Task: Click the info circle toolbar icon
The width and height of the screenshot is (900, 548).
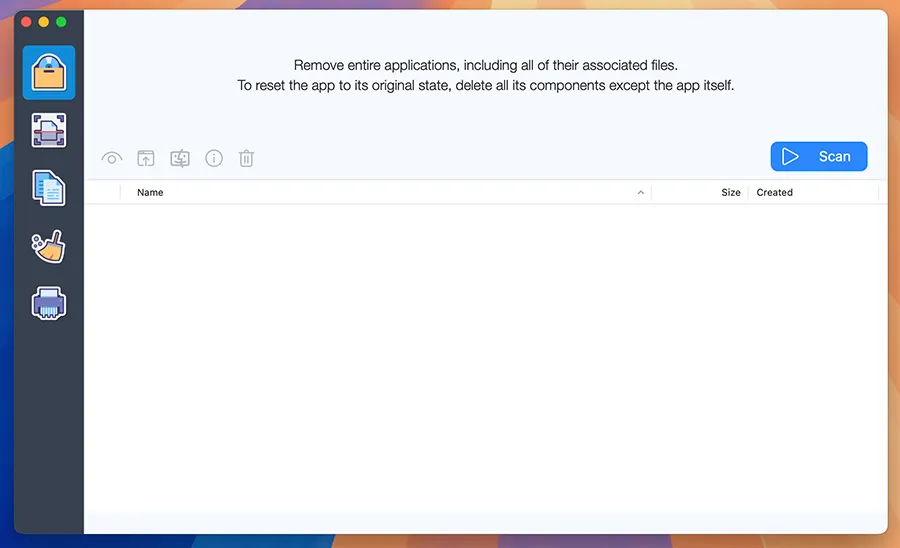Action: click(214, 158)
